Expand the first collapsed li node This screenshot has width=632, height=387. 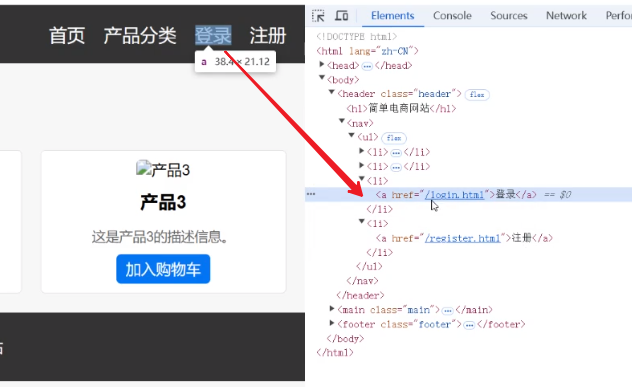coord(362,151)
